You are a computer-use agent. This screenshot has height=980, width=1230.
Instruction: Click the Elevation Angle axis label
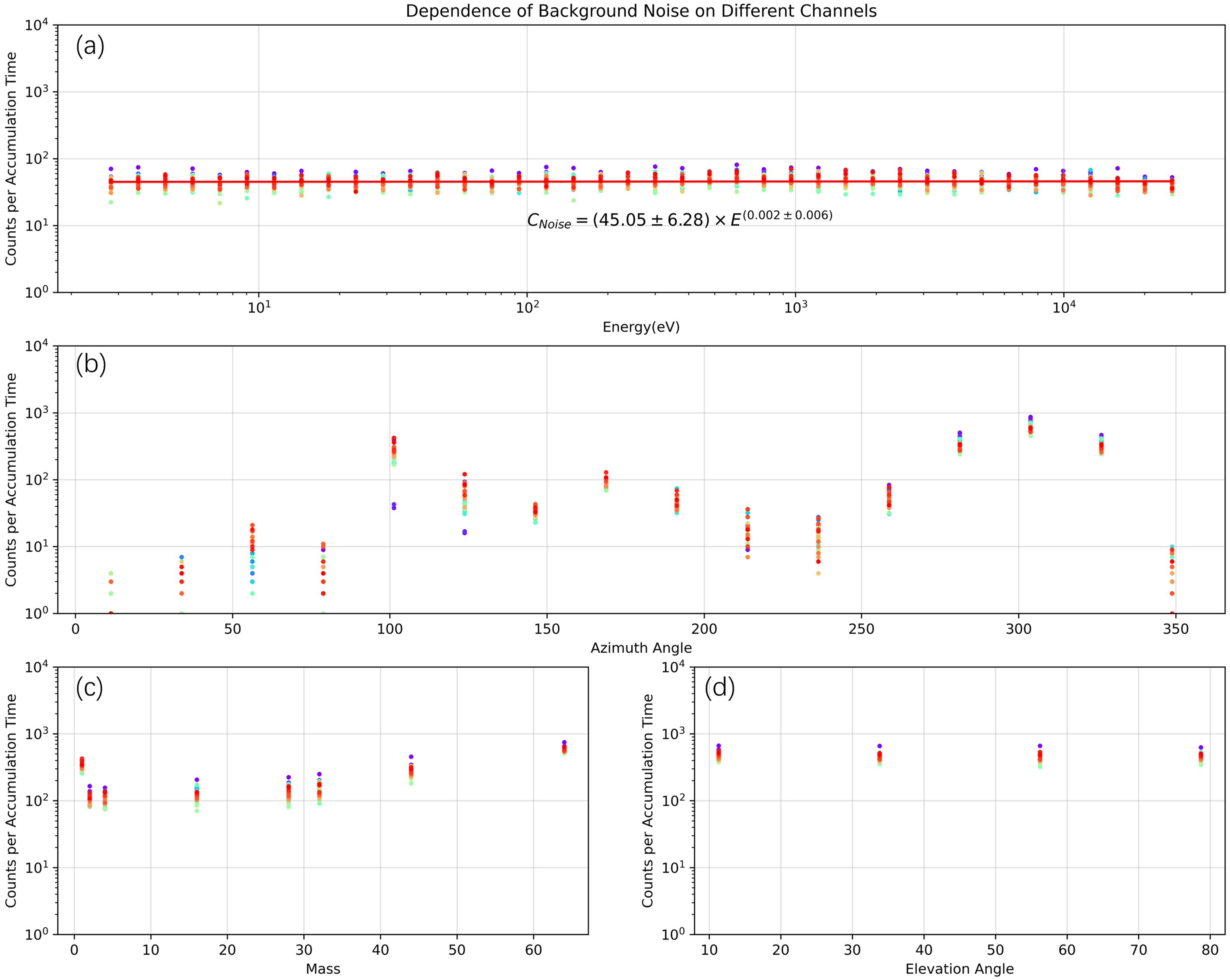click(959, 969)
